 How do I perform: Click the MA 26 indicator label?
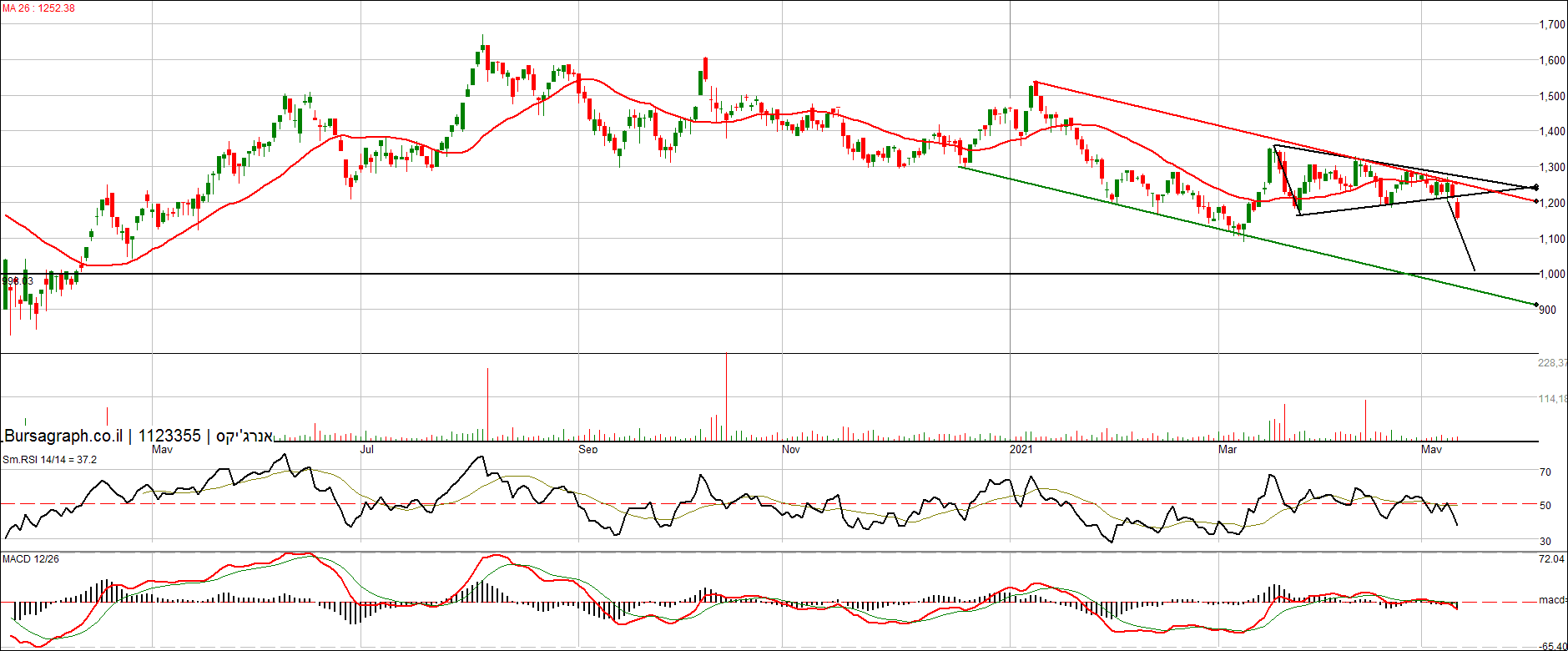[x=38, y=8]
